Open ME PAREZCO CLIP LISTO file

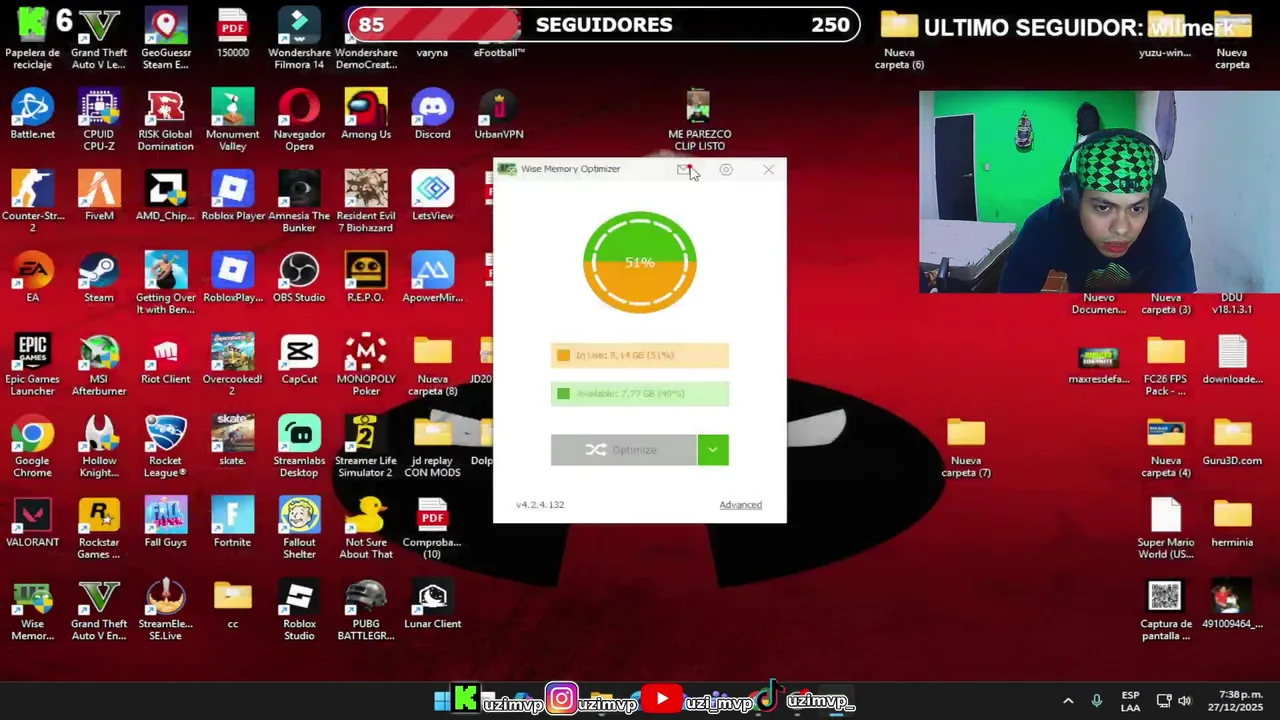(699, 121)
